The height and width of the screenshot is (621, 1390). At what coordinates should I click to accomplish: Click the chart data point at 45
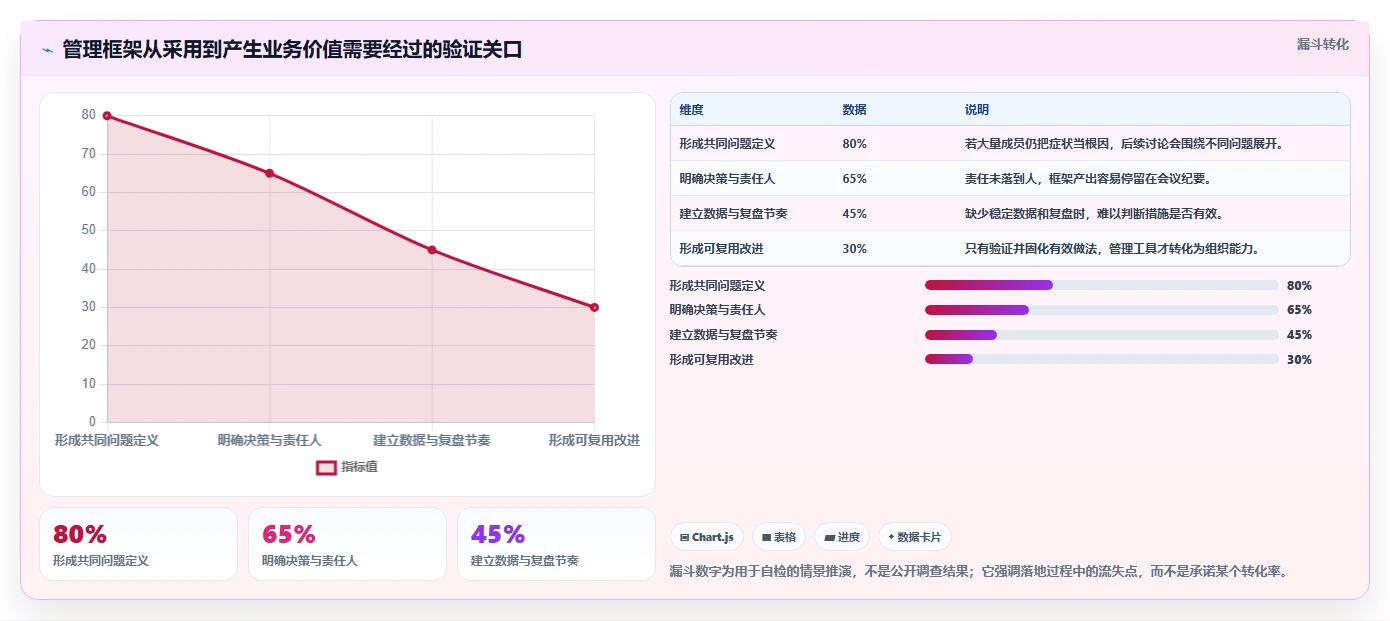click(x=432, y=250)
